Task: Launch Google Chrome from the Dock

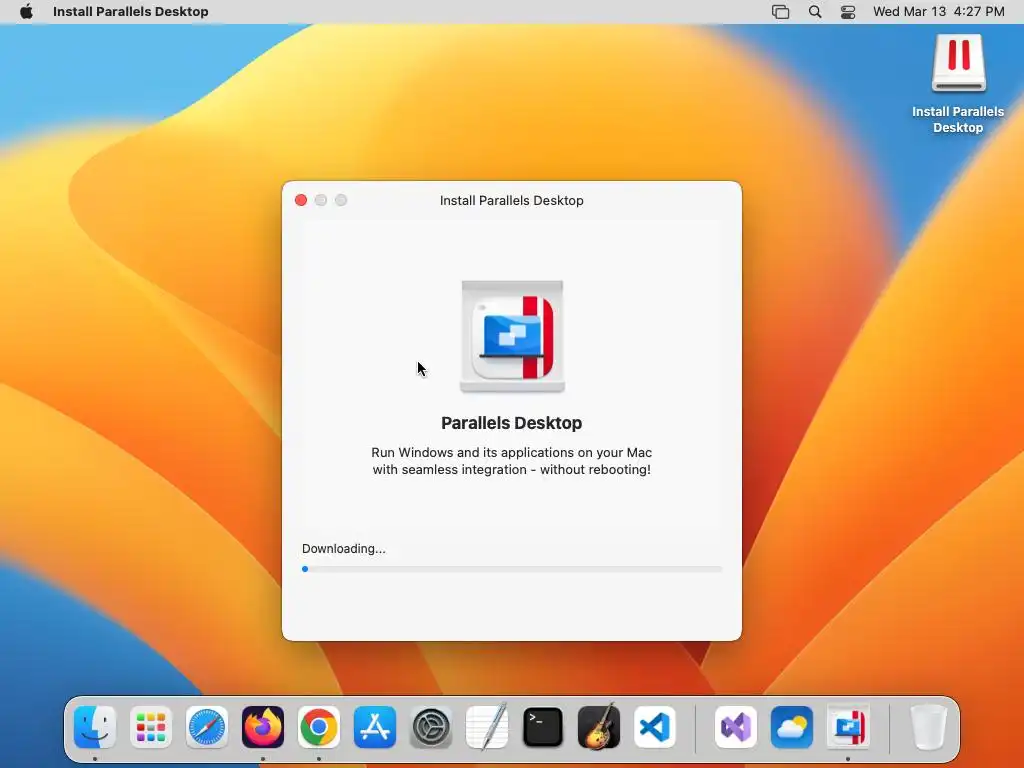Action: pyautogui.click(x=319, y=727)
